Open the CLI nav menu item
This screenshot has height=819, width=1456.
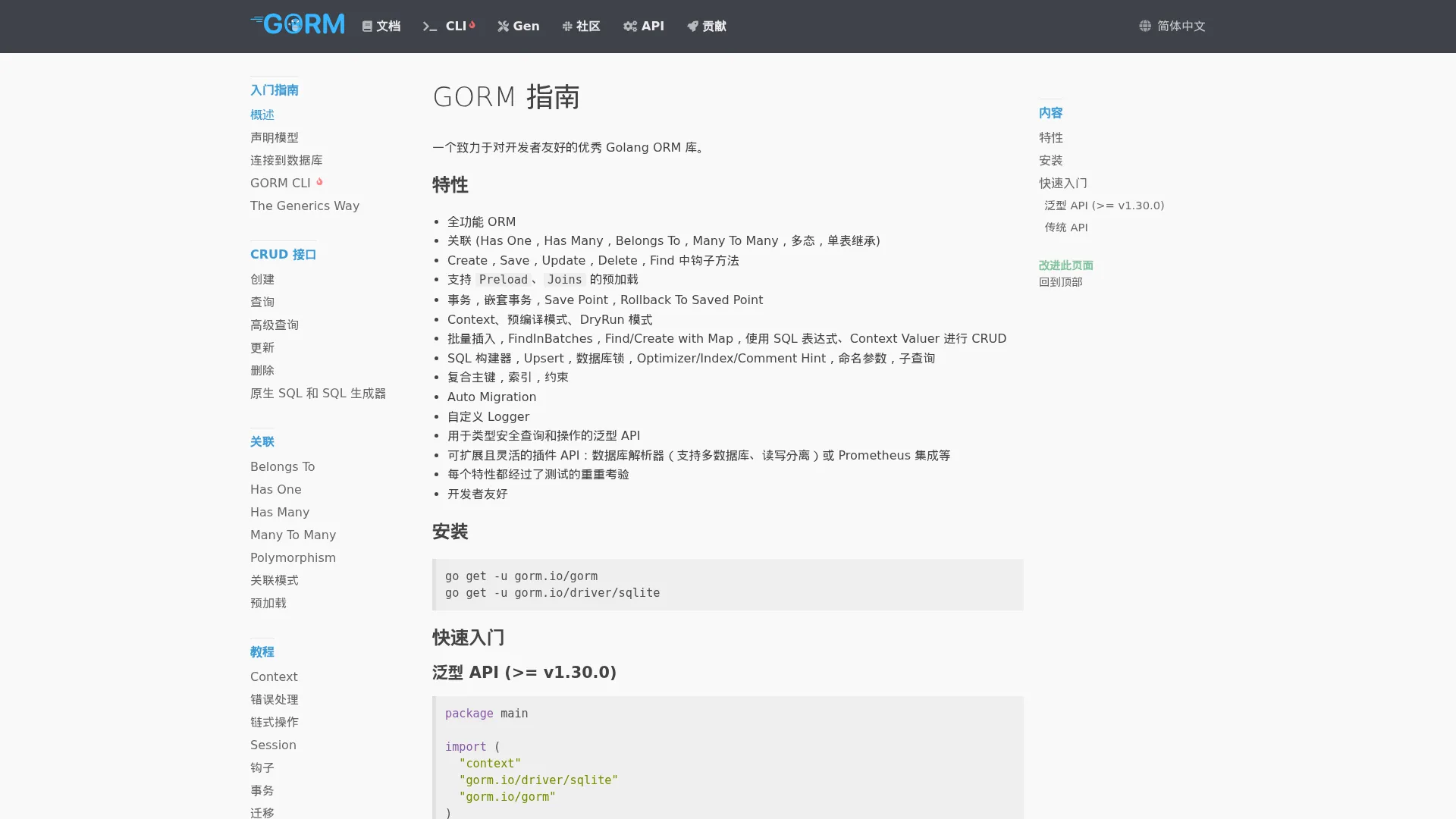tap(449, 27)
